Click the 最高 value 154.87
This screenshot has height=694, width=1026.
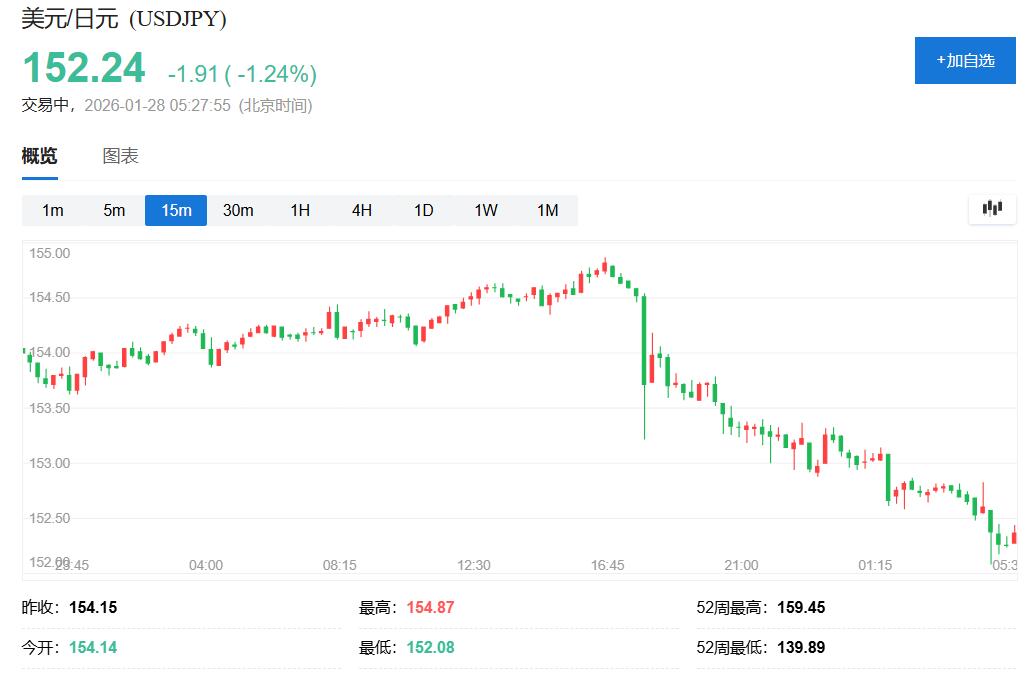tap(430, 607)
